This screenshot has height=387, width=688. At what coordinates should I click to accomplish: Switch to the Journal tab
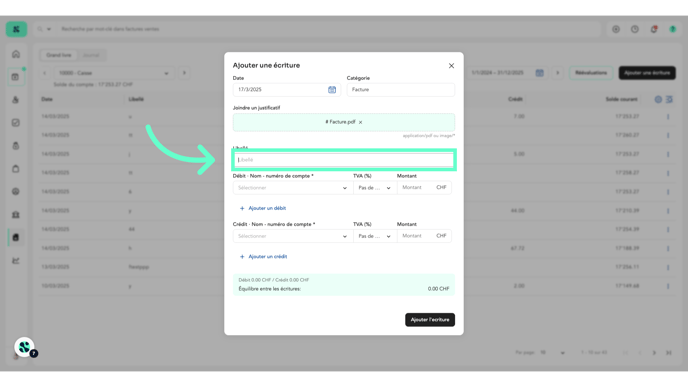91,55
